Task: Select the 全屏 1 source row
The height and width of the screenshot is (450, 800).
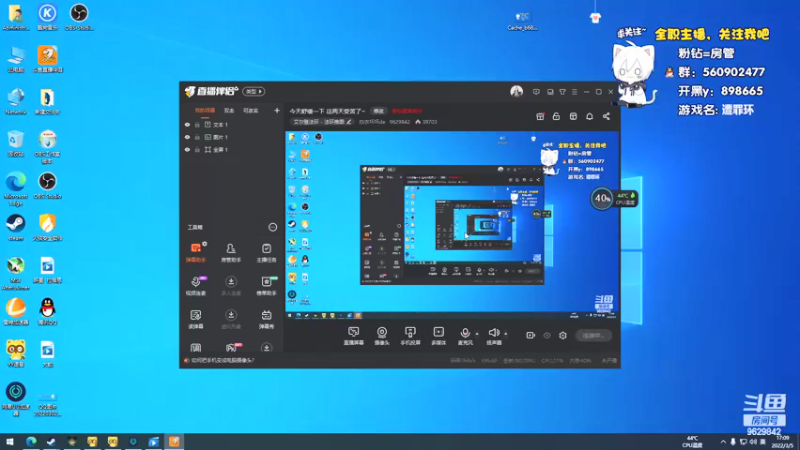Action: (232, 149)
